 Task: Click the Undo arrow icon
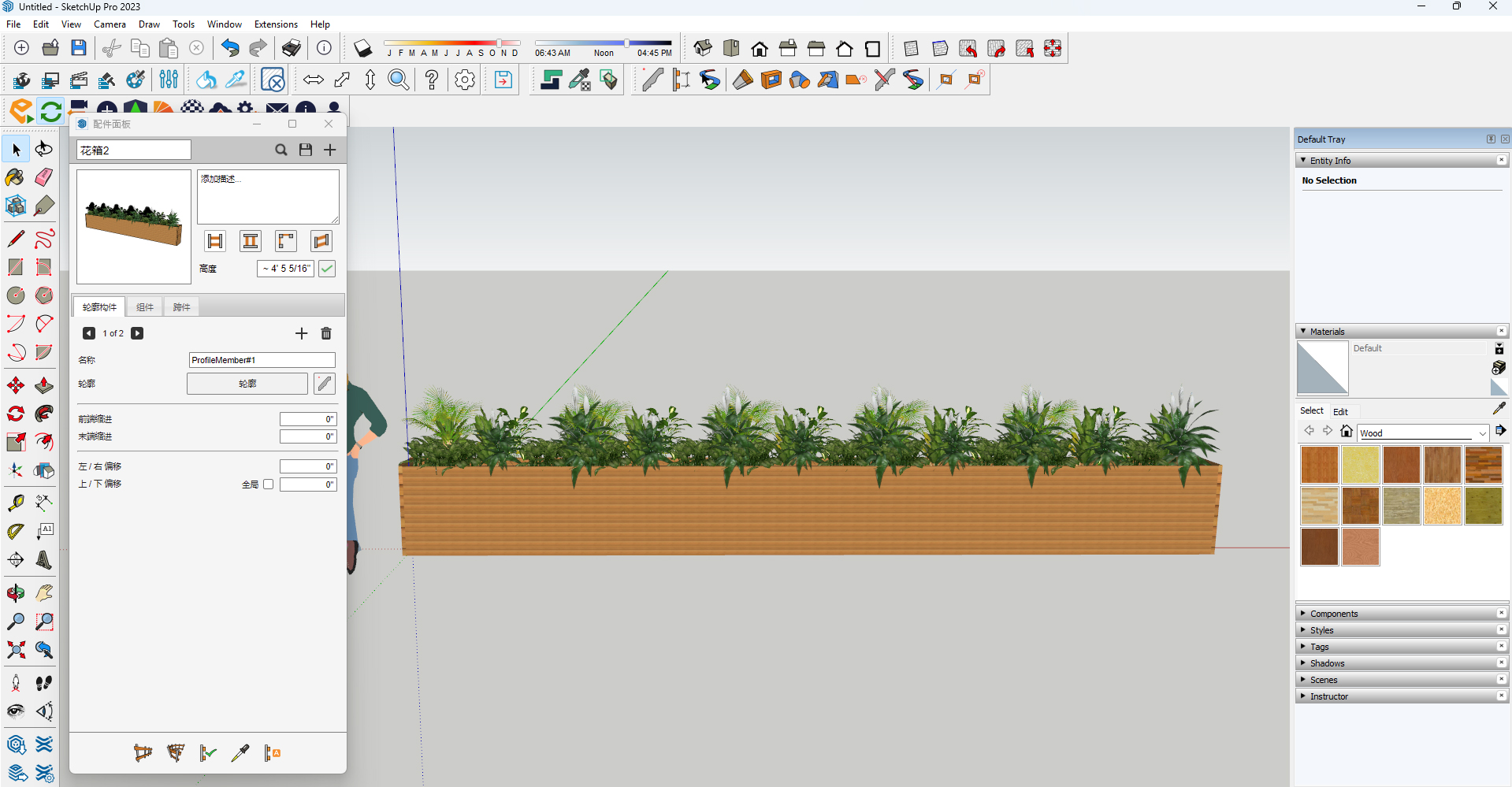229,48
